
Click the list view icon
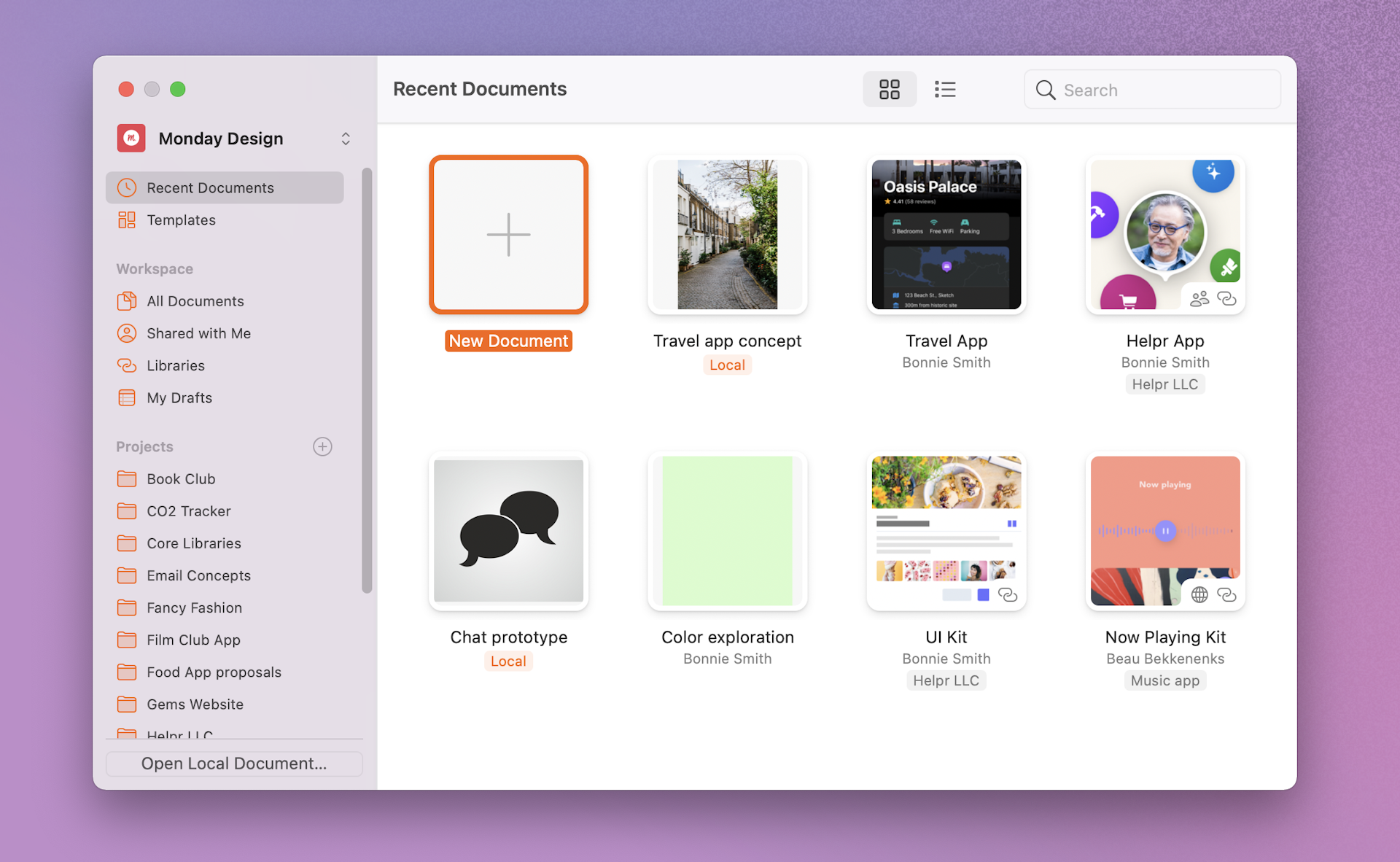tap(944, 89)
